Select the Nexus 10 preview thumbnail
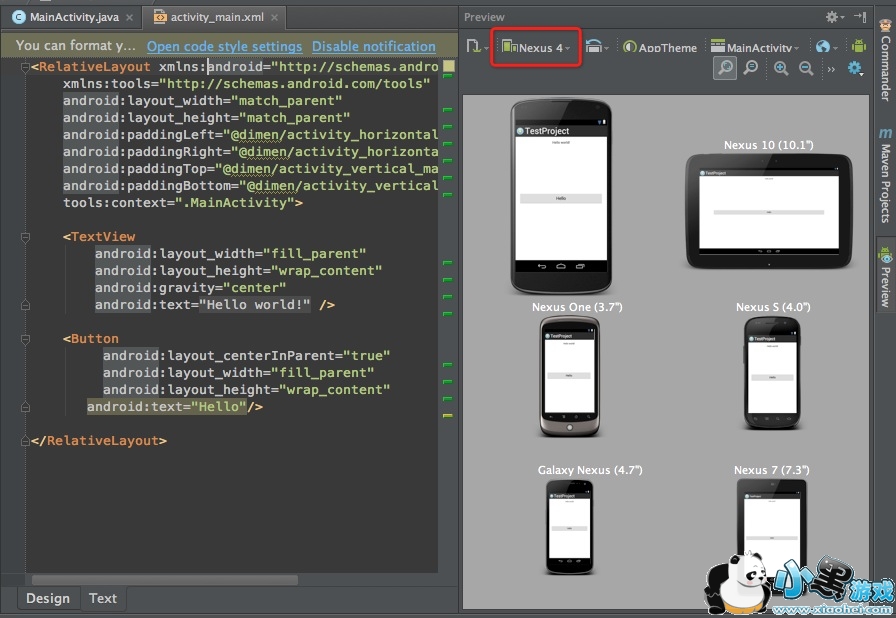896x618 pixels. click(x=768, y=212)
